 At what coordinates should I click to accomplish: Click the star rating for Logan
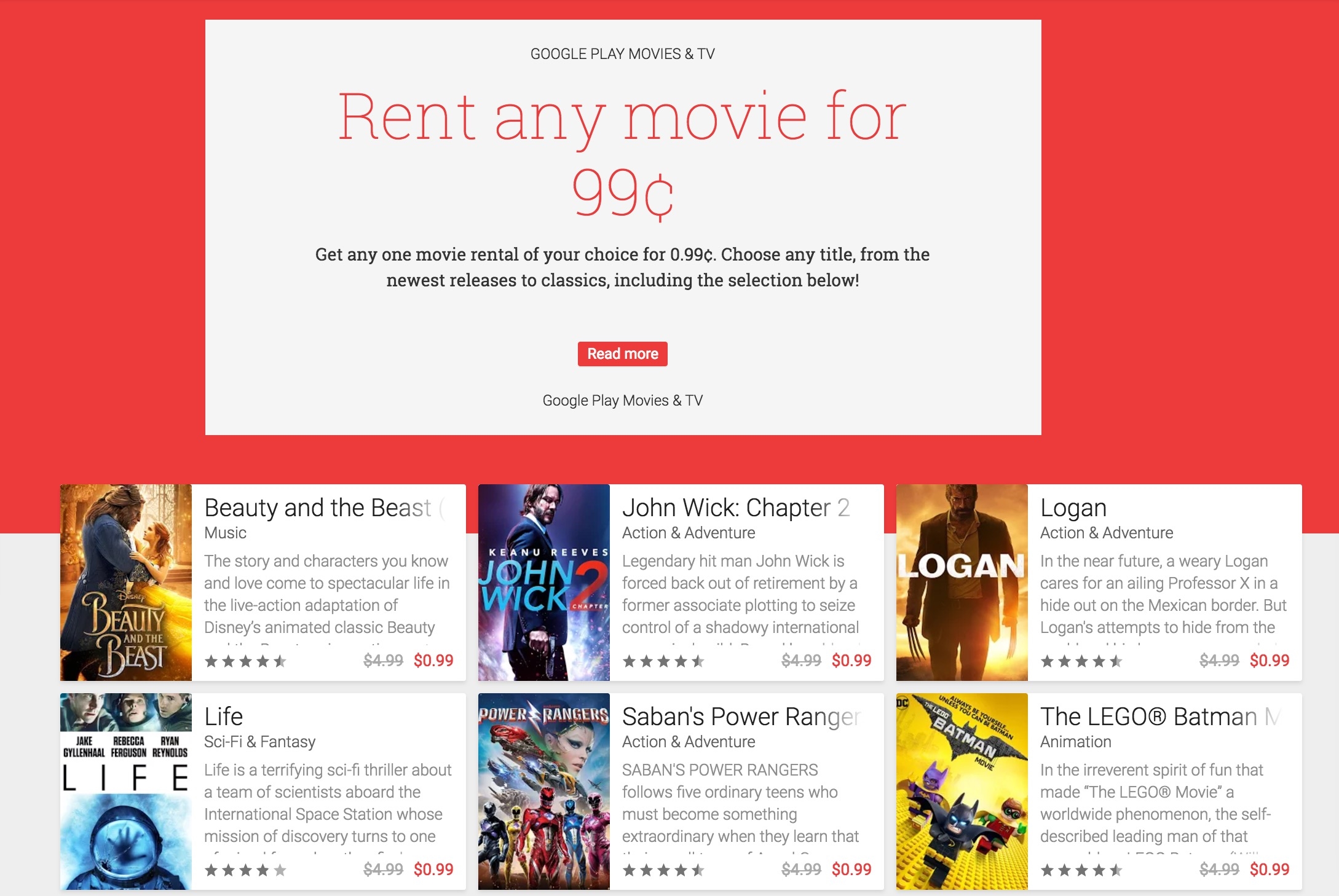pos(1082,661)
